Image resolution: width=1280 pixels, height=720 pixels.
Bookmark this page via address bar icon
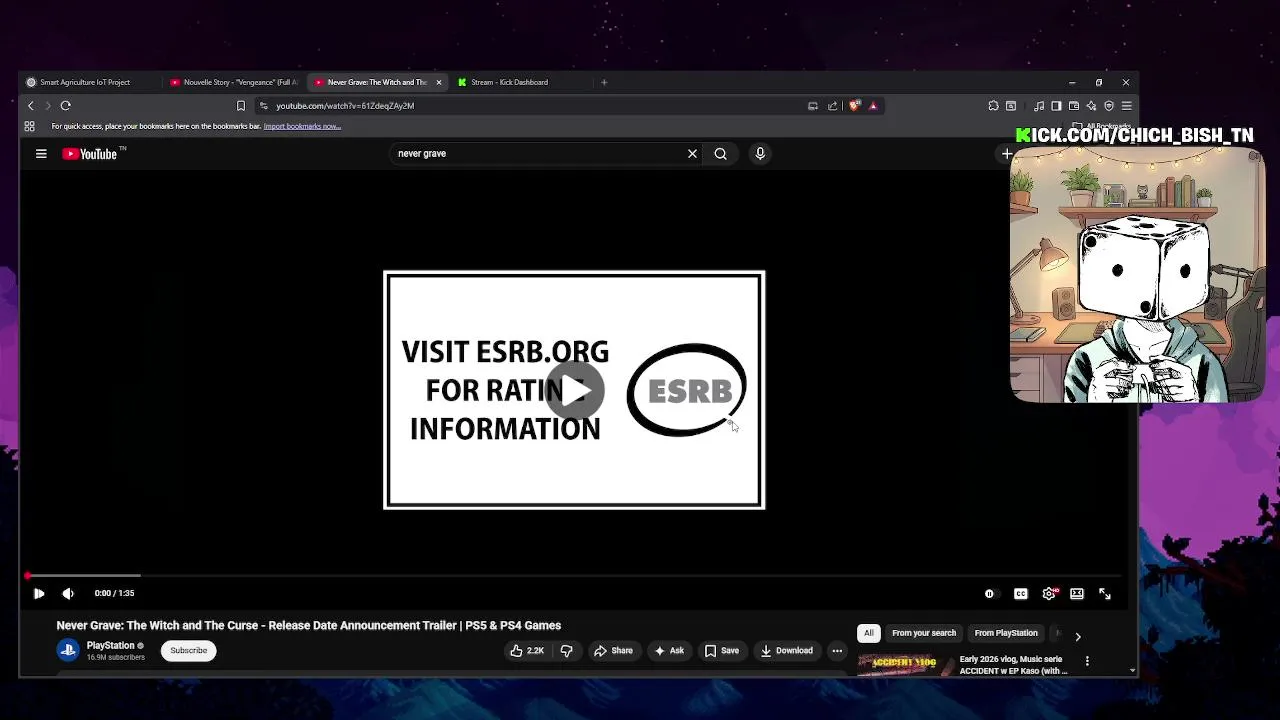coord(241,106)
